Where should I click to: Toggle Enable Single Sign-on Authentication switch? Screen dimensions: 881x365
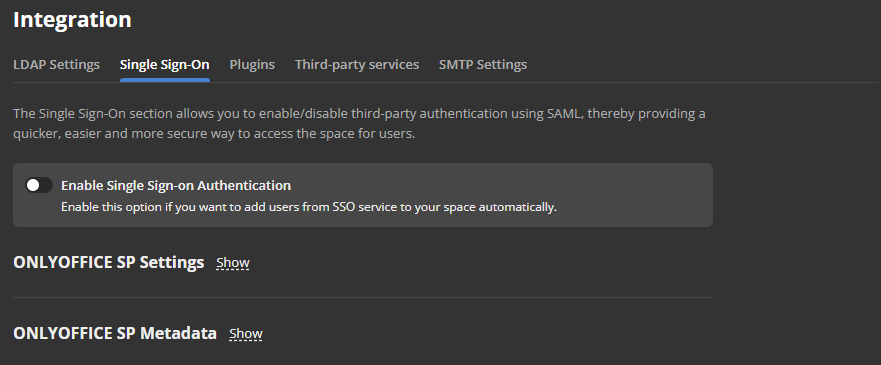tap(39, 185)
